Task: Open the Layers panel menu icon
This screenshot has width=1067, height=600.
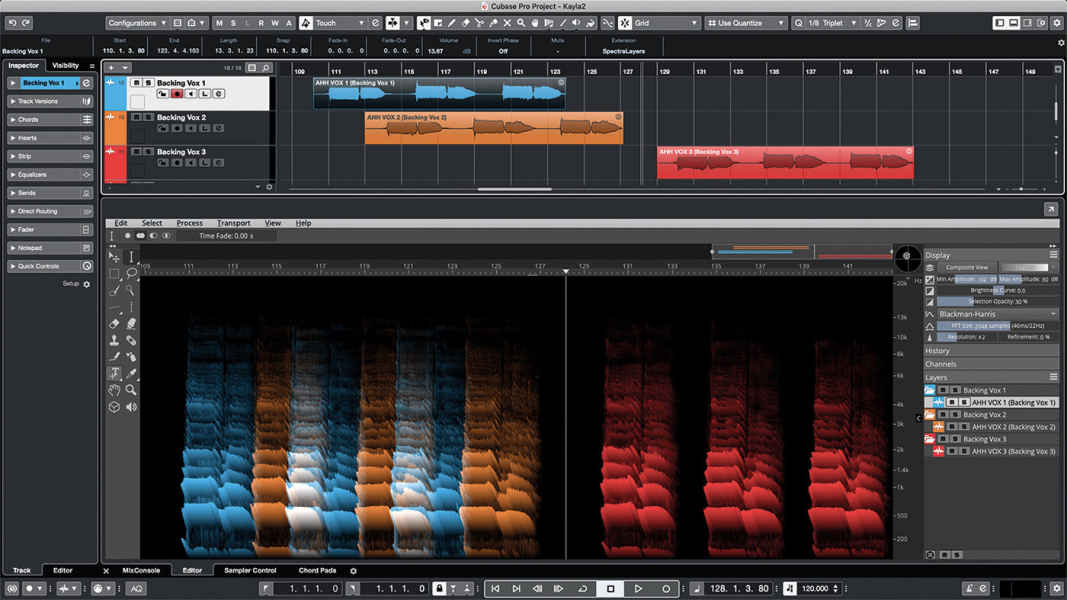Action: point(1054,376)
